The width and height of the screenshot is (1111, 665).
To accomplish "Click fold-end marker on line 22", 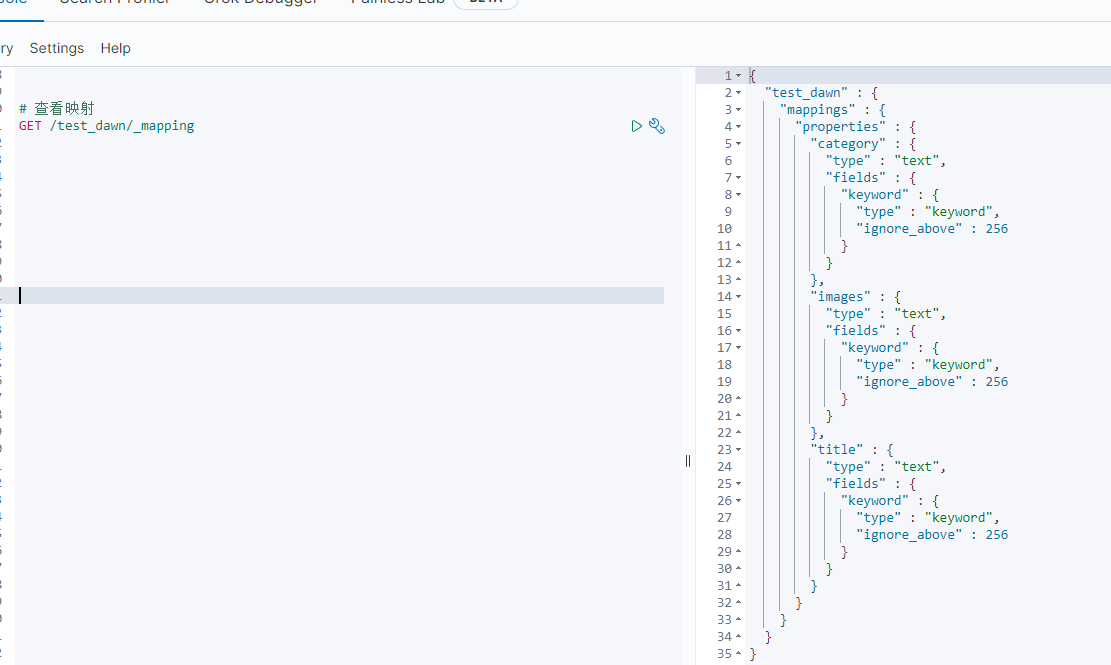I will [x=738, y=433].
